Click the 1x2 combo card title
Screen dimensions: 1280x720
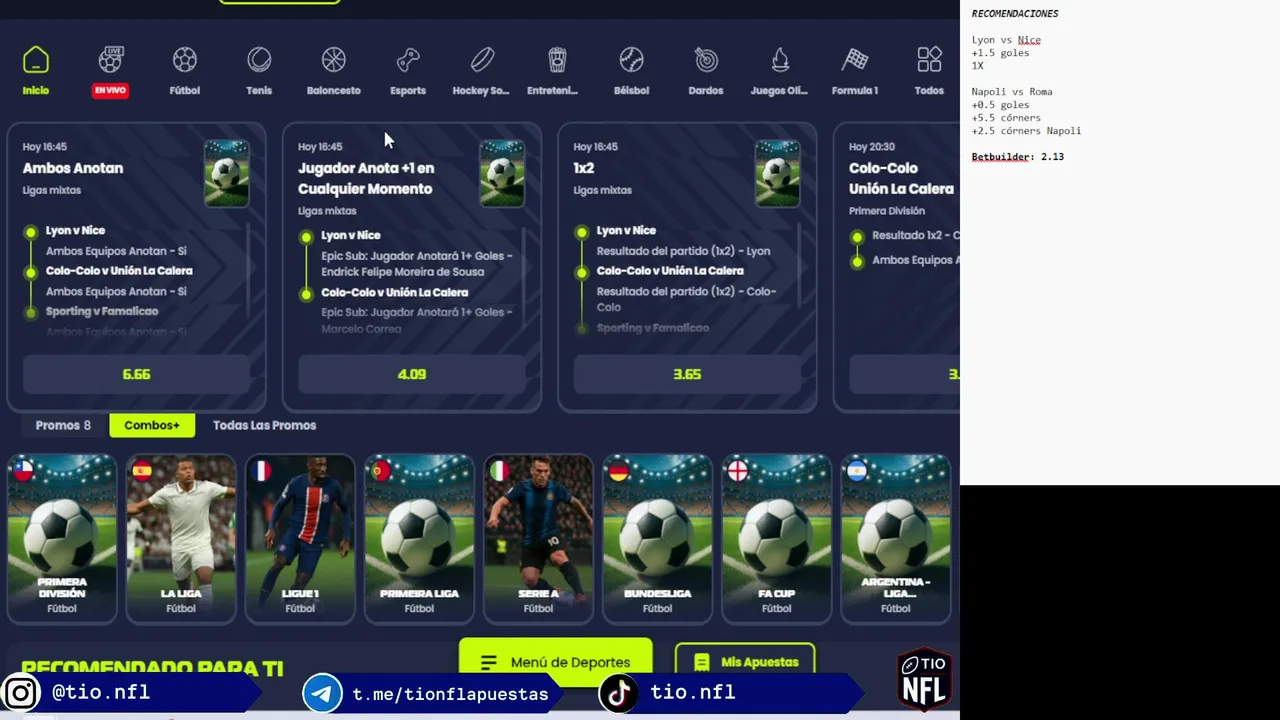click(x=584, y=168)
